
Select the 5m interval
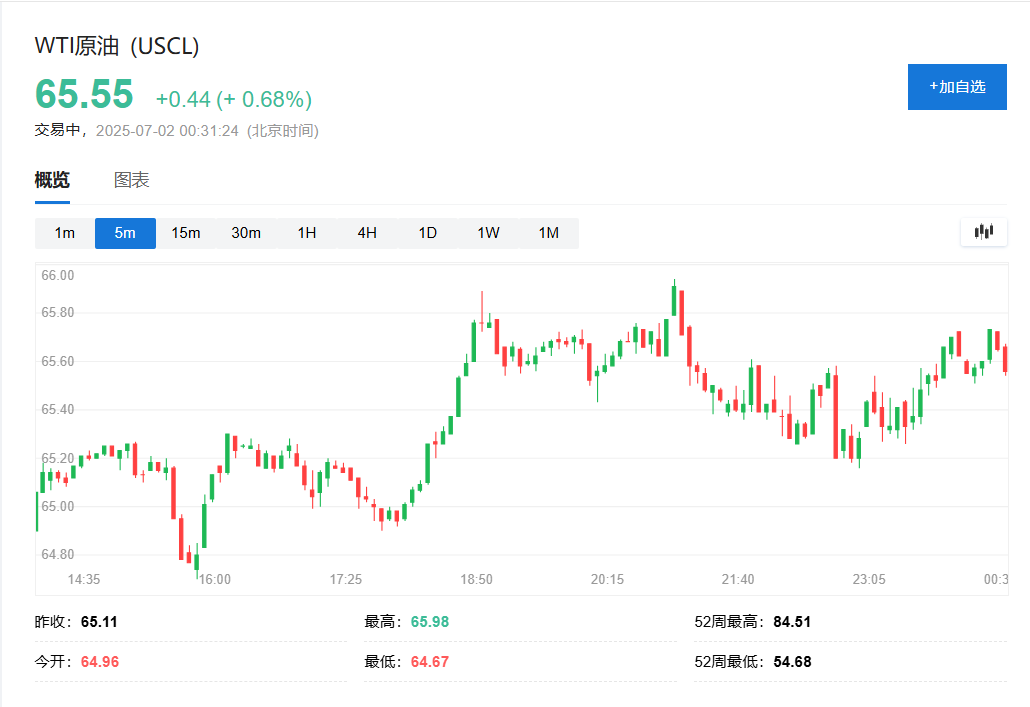pos(125,233)
